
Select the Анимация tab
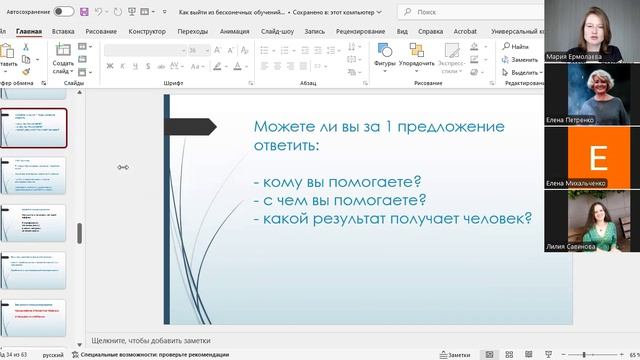(234, 31)
